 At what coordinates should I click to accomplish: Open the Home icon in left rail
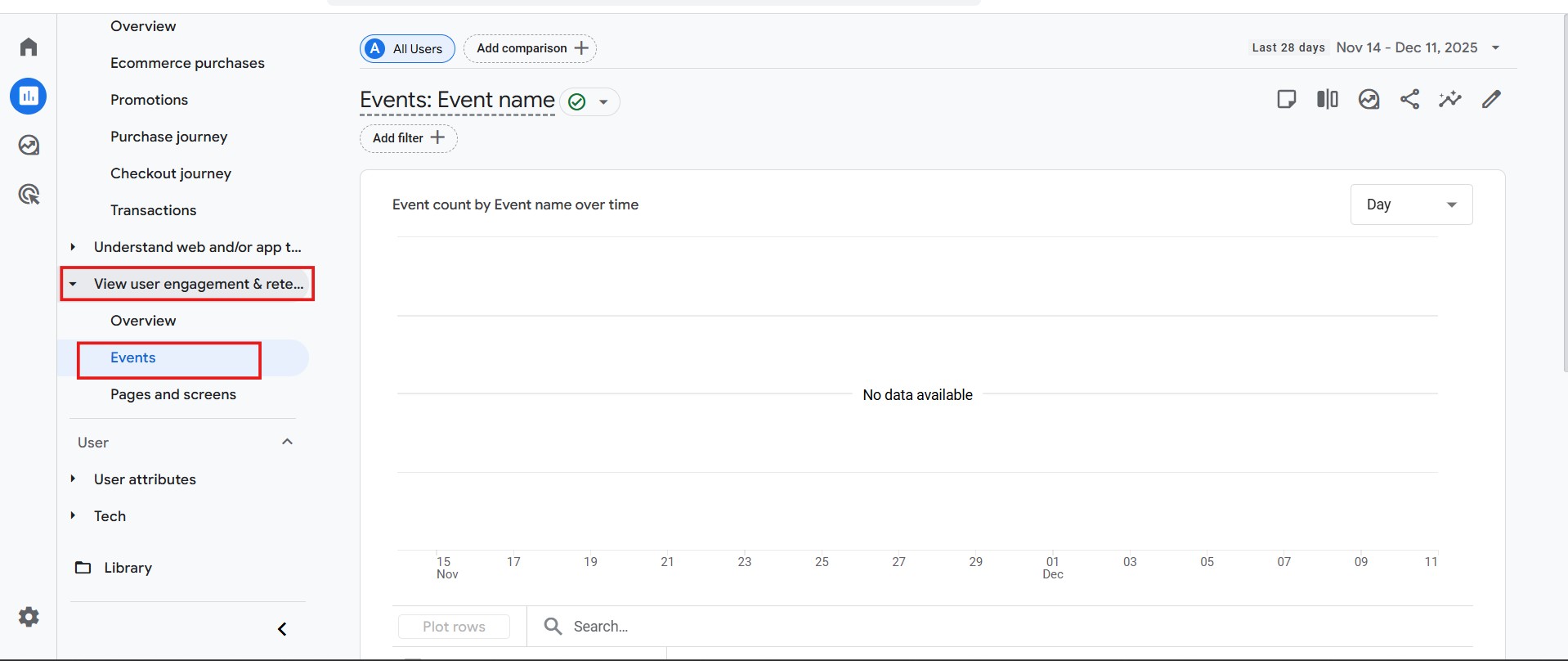click(29, 47)
